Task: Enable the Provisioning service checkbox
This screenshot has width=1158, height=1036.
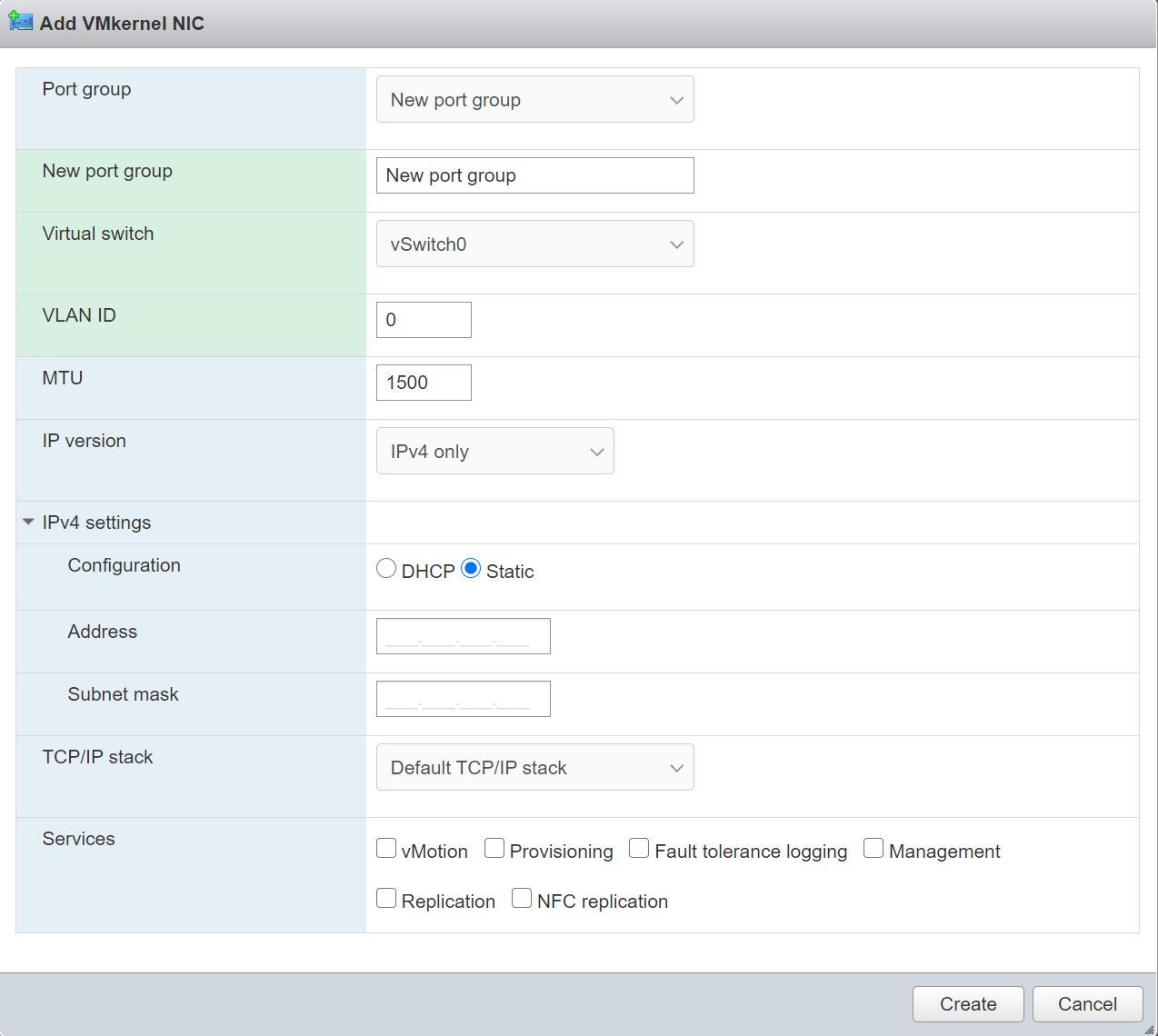Action: tap(494, 849)
